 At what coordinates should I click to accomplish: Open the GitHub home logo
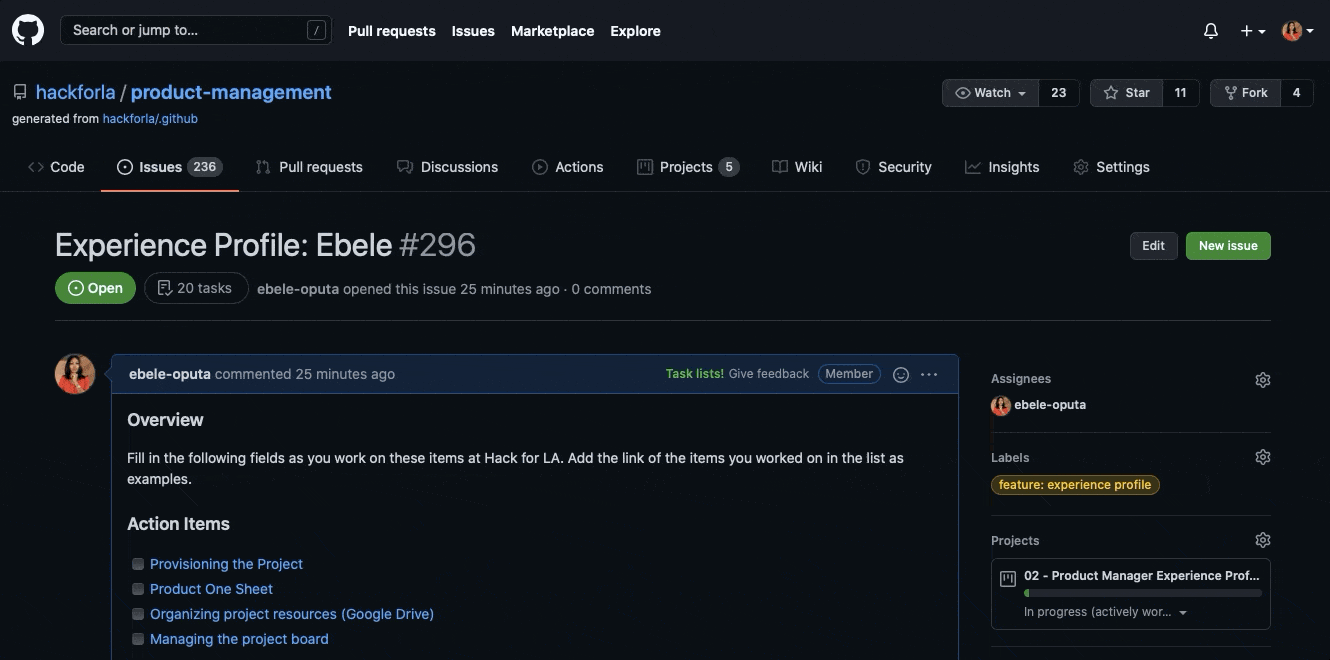(28, 30)
